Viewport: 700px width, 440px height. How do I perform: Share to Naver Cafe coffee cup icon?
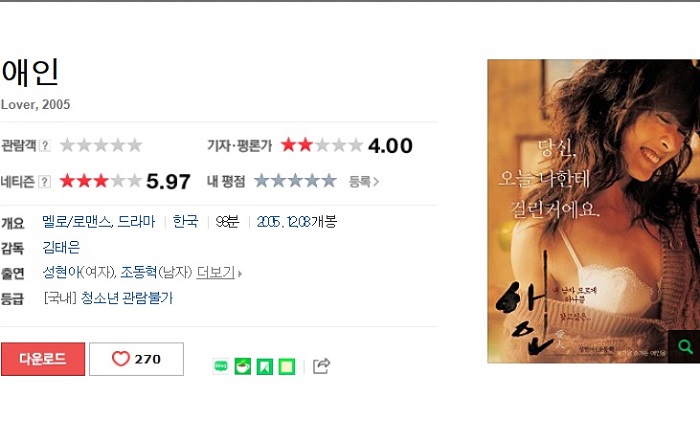pyautogui.click(x=243, y=366)
